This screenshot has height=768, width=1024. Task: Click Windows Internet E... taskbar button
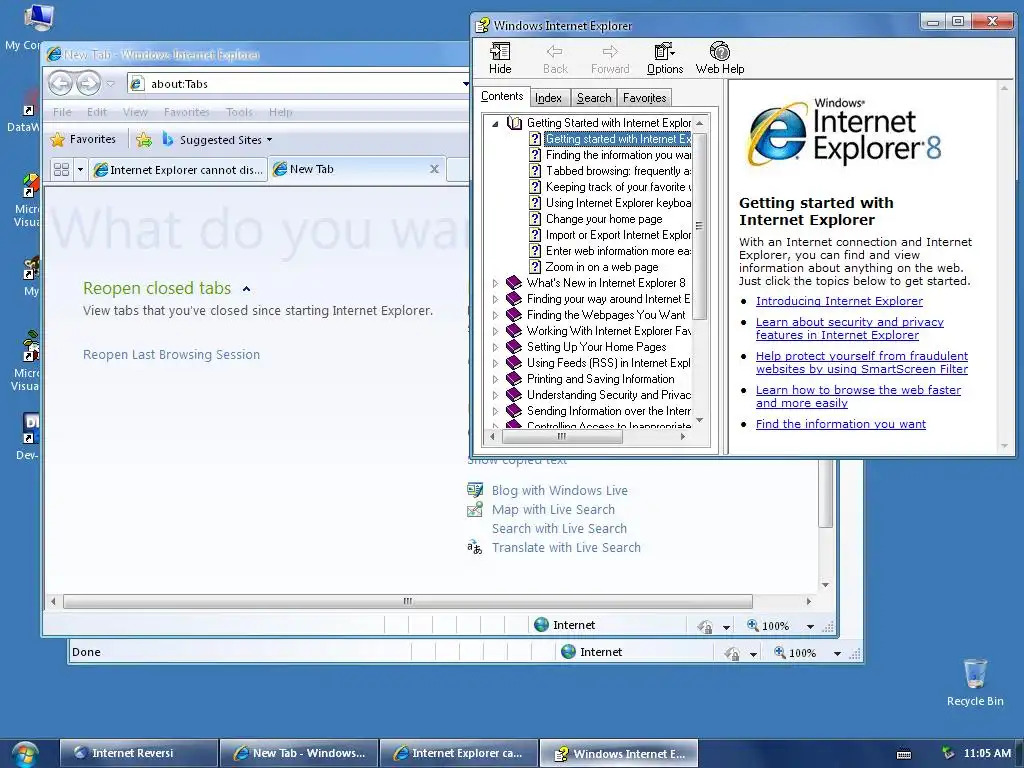(x=619, y=753)
